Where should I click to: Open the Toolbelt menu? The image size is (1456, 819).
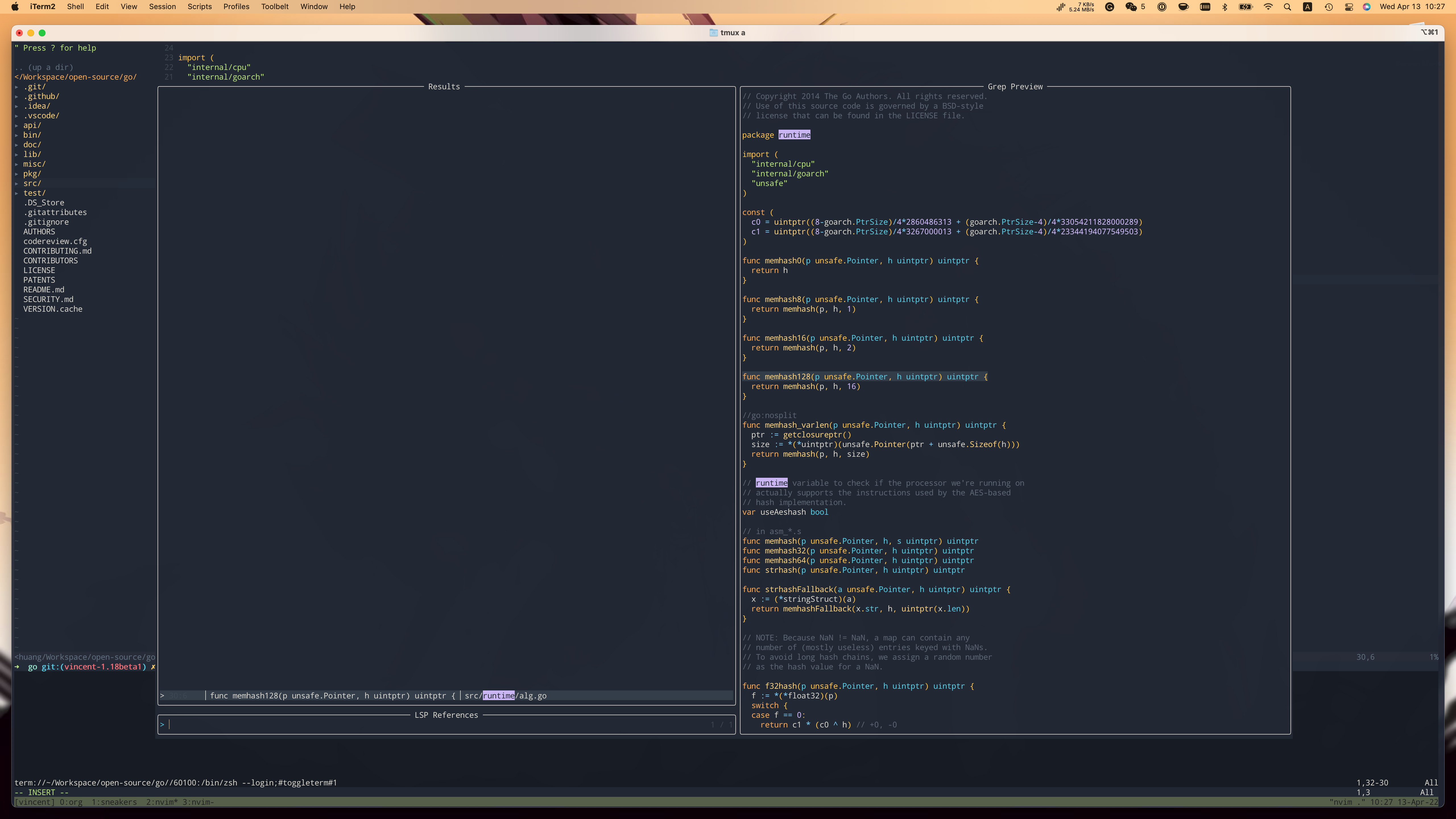(275, 7)
